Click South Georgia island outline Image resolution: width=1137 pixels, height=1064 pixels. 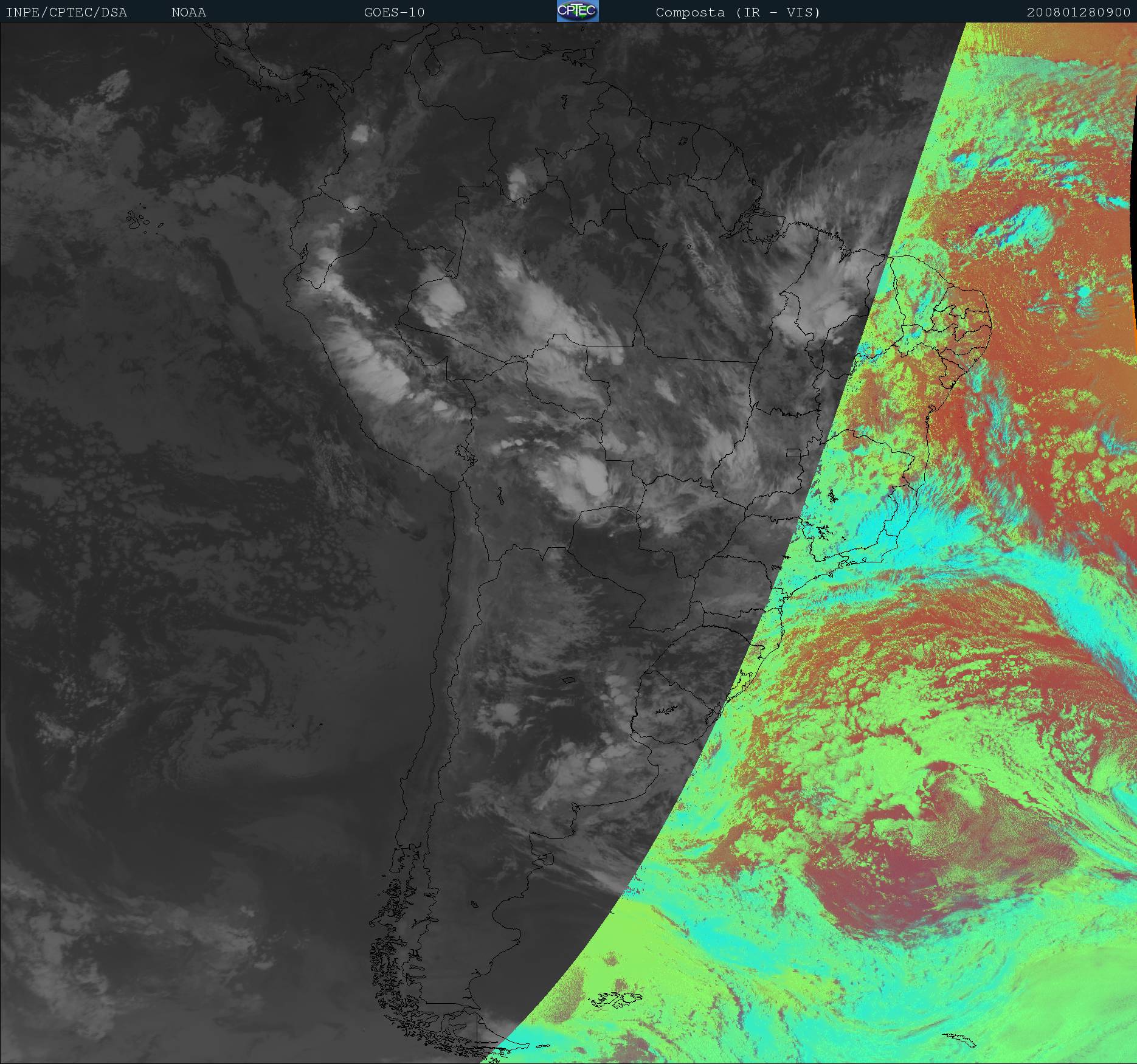[x=961, y=1040]
